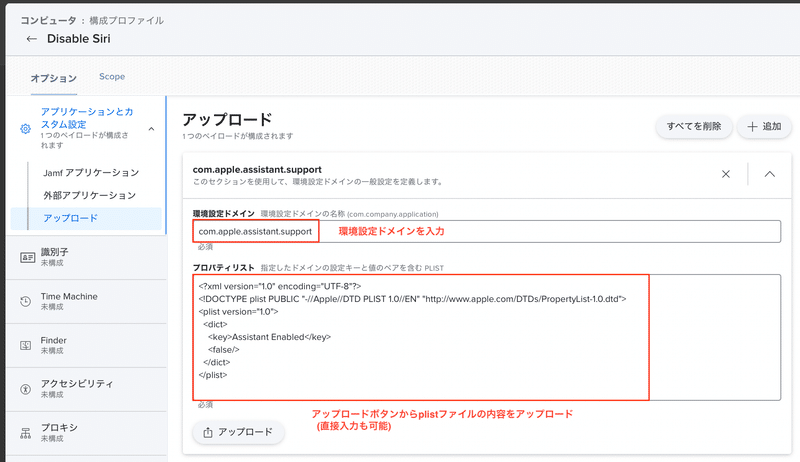Remove the com.apple.assistant.support payload with X
This screenshot has height=462, width=800.
coord(726,174)
